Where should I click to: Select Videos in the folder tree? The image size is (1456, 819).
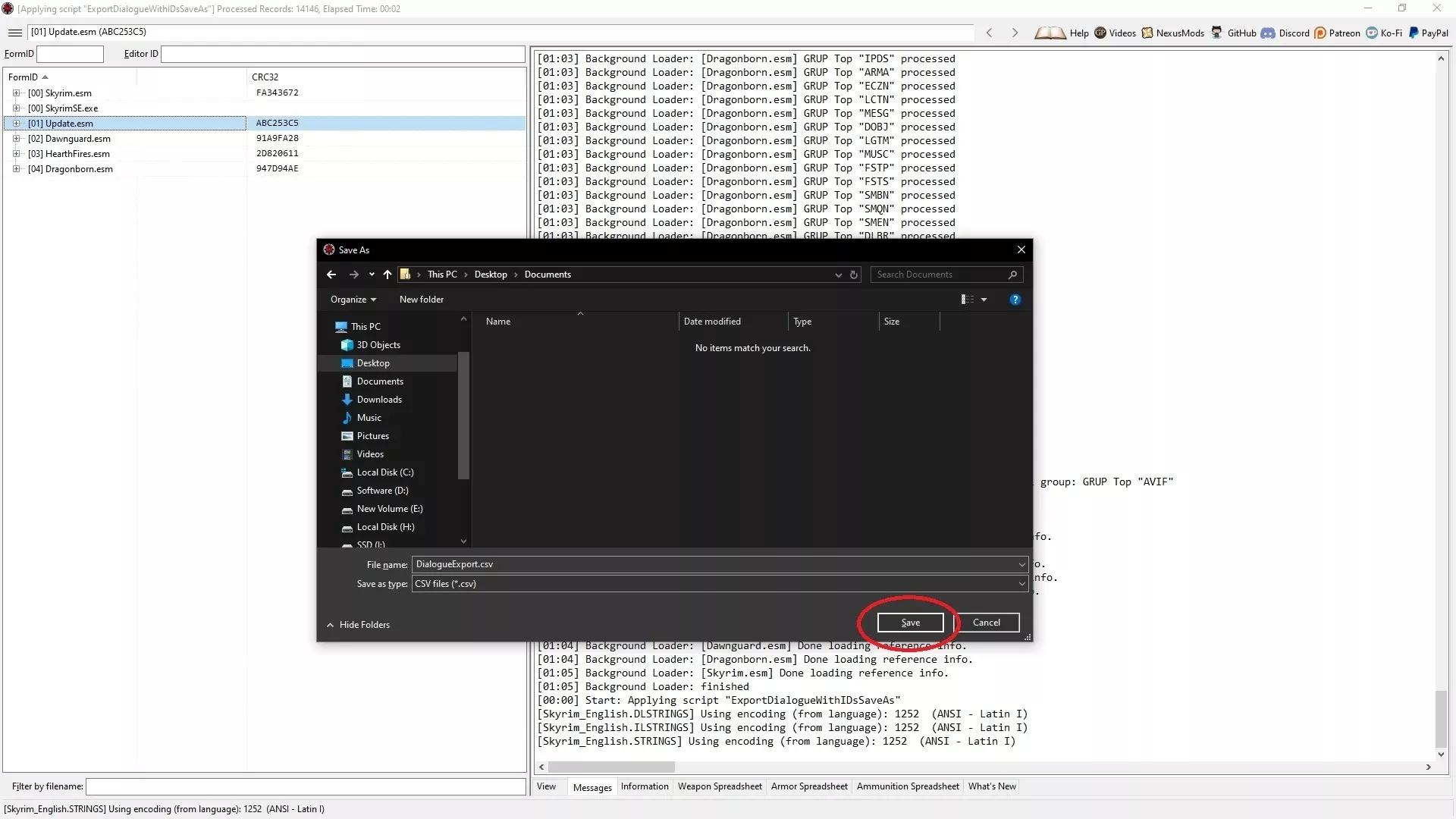pos(370,454)
